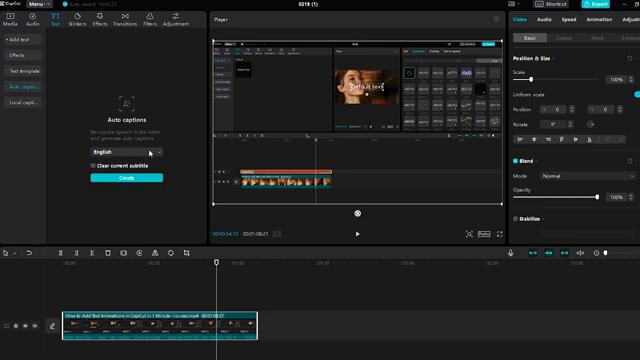Open the Audio library tab icon
640x360 pixels.
point(33,19)
